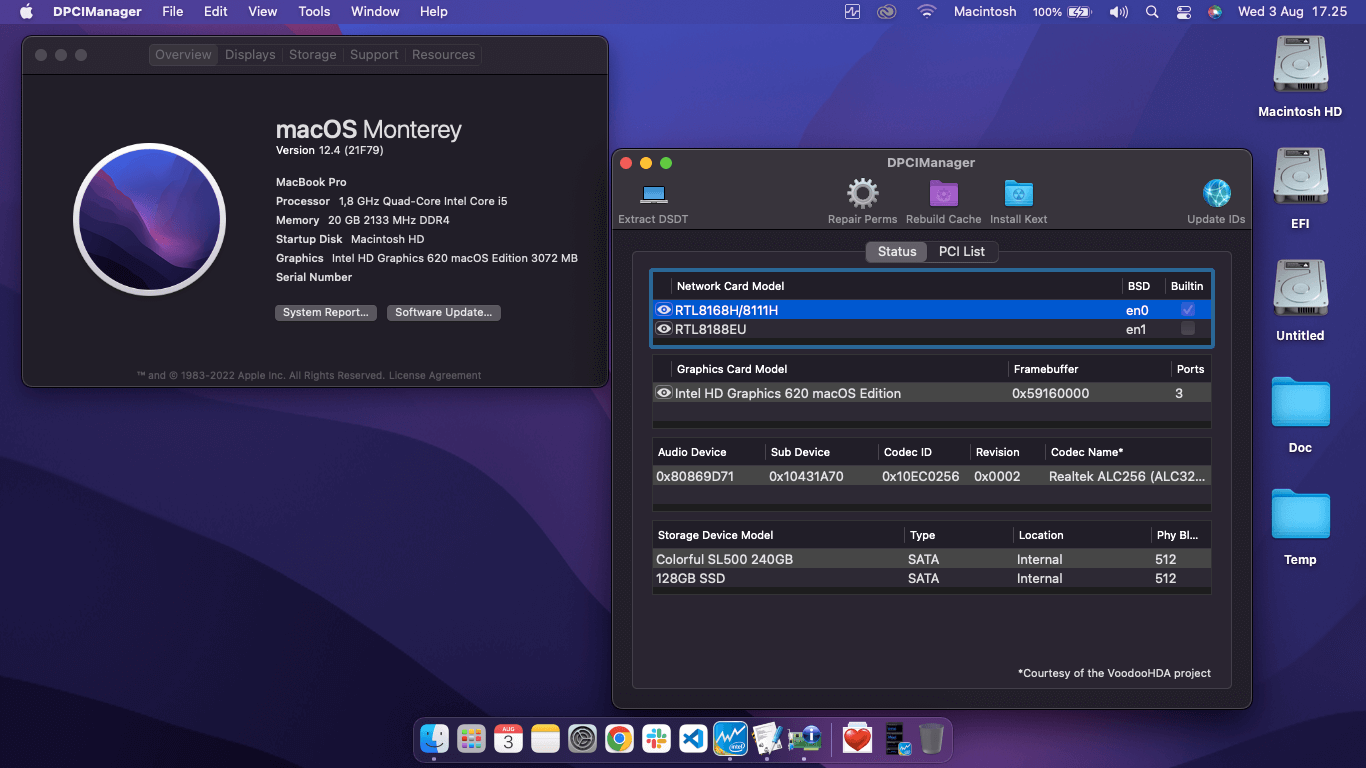The height and width of the screenshot is (768, 1366).
Task: Click the volume icon in menu bar
Action: tap(1118, 12)
